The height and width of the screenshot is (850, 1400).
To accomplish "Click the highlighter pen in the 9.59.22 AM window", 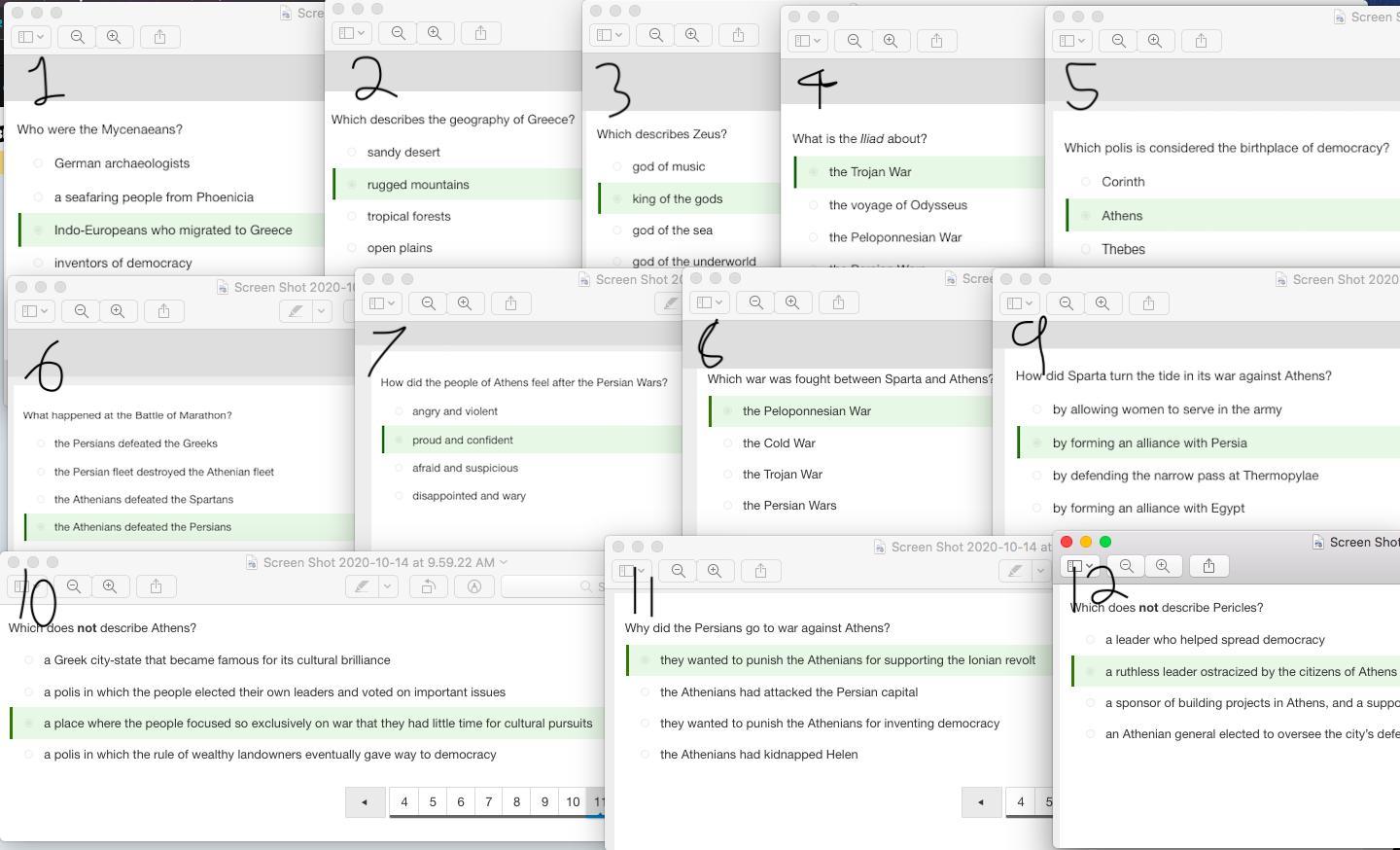I will pos(362,586).
